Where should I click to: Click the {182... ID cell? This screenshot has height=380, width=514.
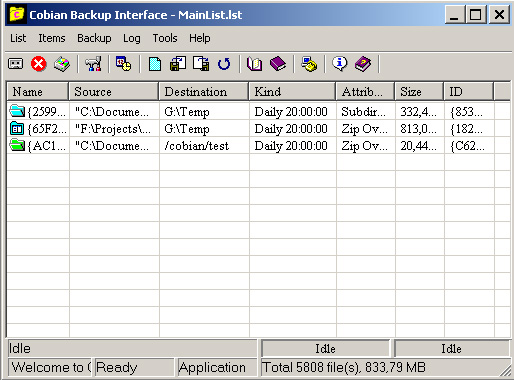pyautogui.click(x=466, y=129)
